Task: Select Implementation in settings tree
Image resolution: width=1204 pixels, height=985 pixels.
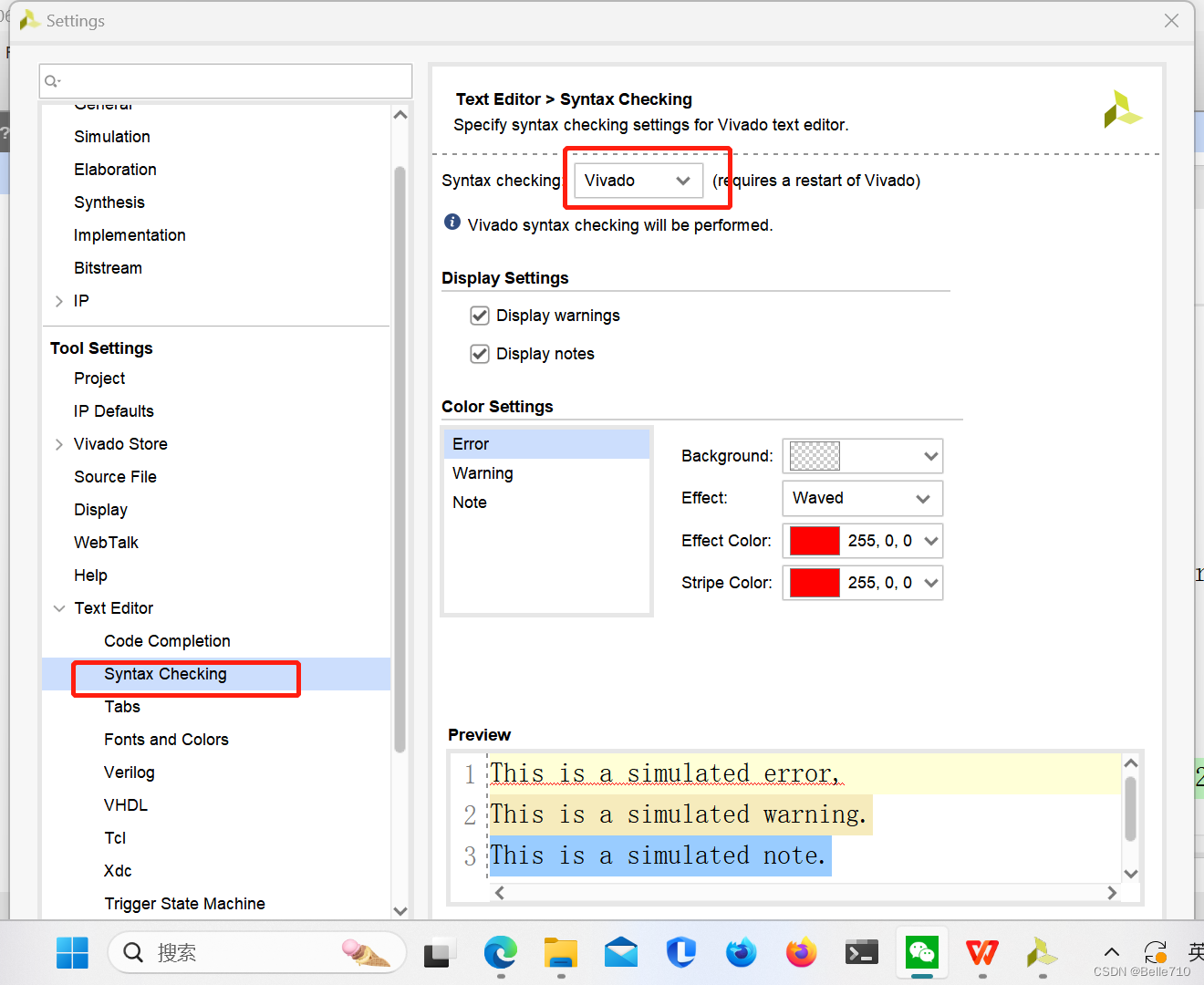Action: tap(130, 235)
